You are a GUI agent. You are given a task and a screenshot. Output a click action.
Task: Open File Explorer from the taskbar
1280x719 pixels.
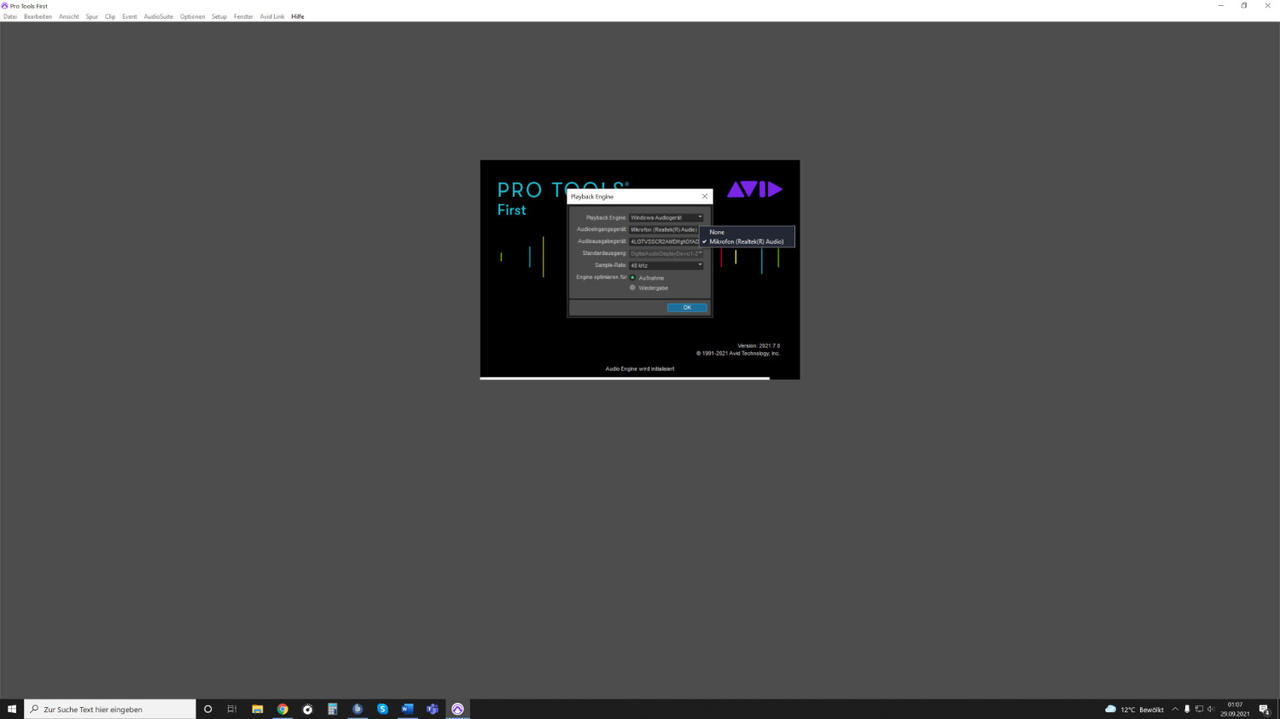257,709
